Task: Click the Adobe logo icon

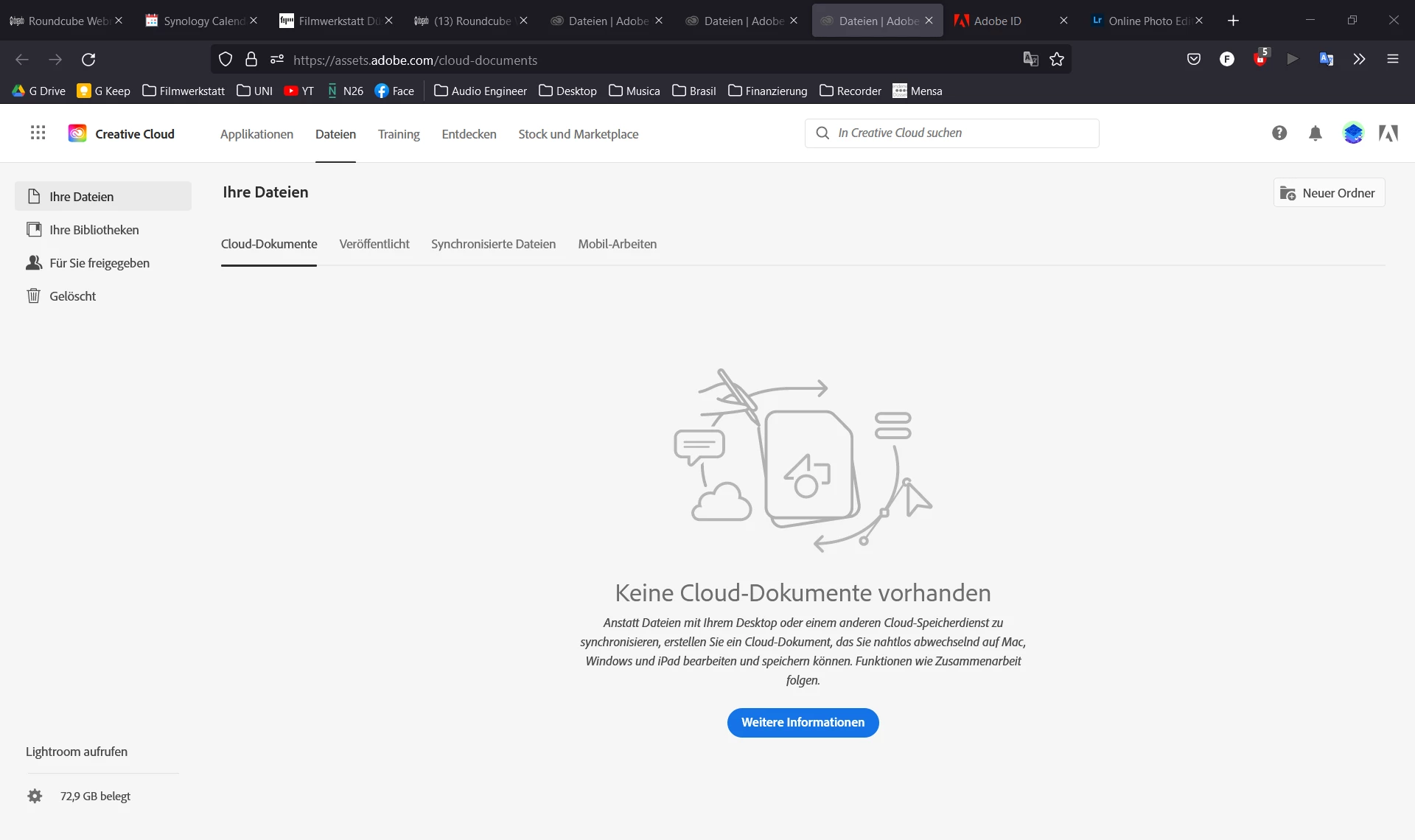Action: point(1388,133)
